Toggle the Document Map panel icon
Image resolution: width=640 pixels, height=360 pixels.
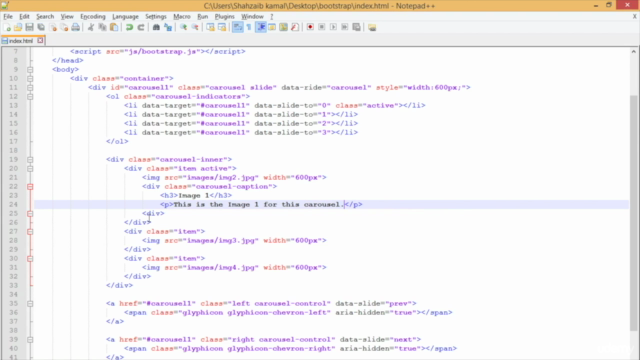(x=283, y=27)
